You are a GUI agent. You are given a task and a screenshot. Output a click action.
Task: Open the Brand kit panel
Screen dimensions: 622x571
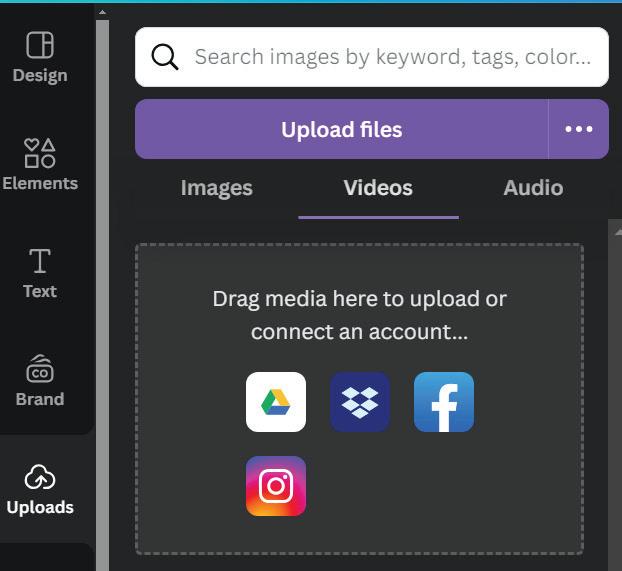point(40,381)
